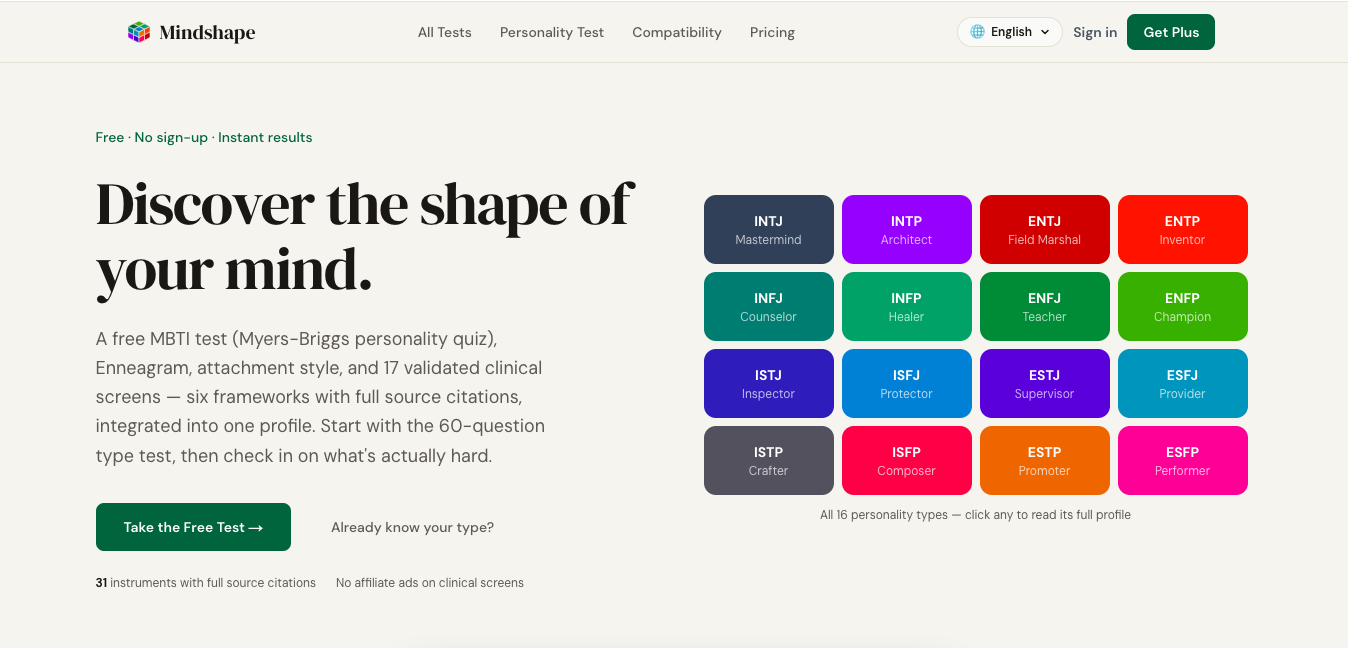Image resolution: width=1348 pixels, height=648 pixels.
Task: Go to the Personality Test page
Action: pyautogui.click(x=552, y=32)
